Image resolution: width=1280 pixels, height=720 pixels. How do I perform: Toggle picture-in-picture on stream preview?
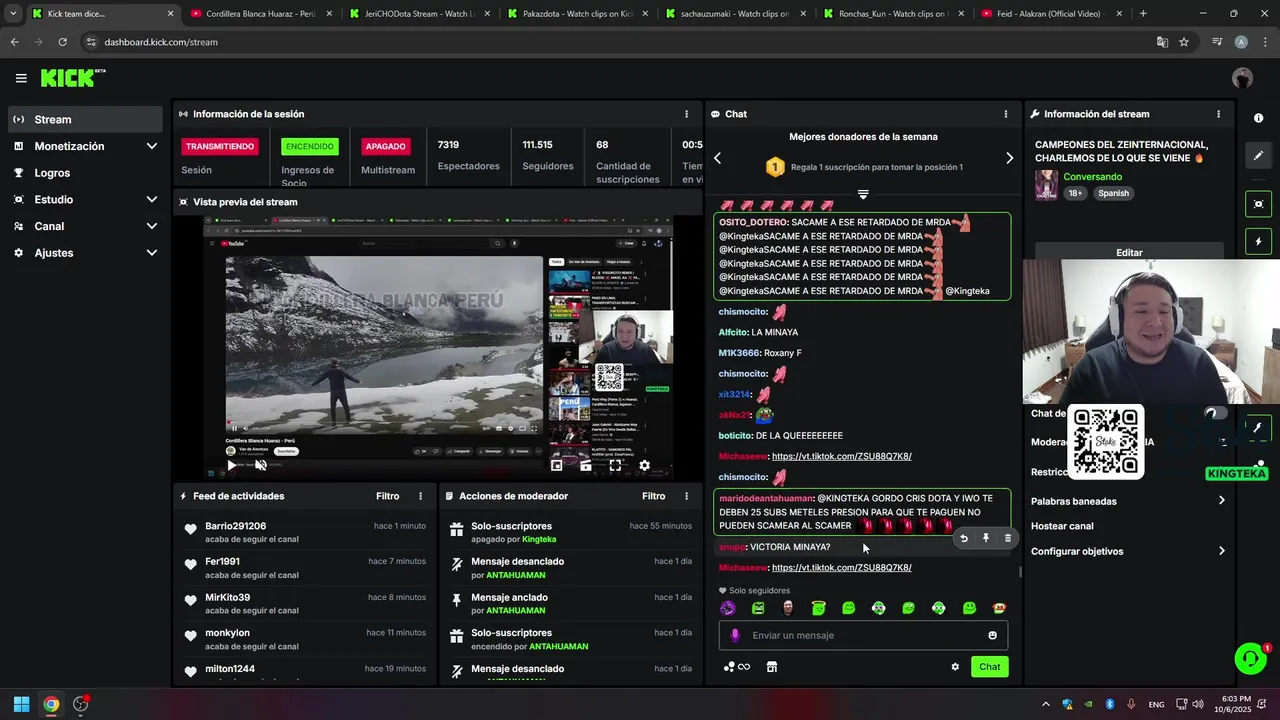[557, 465]
